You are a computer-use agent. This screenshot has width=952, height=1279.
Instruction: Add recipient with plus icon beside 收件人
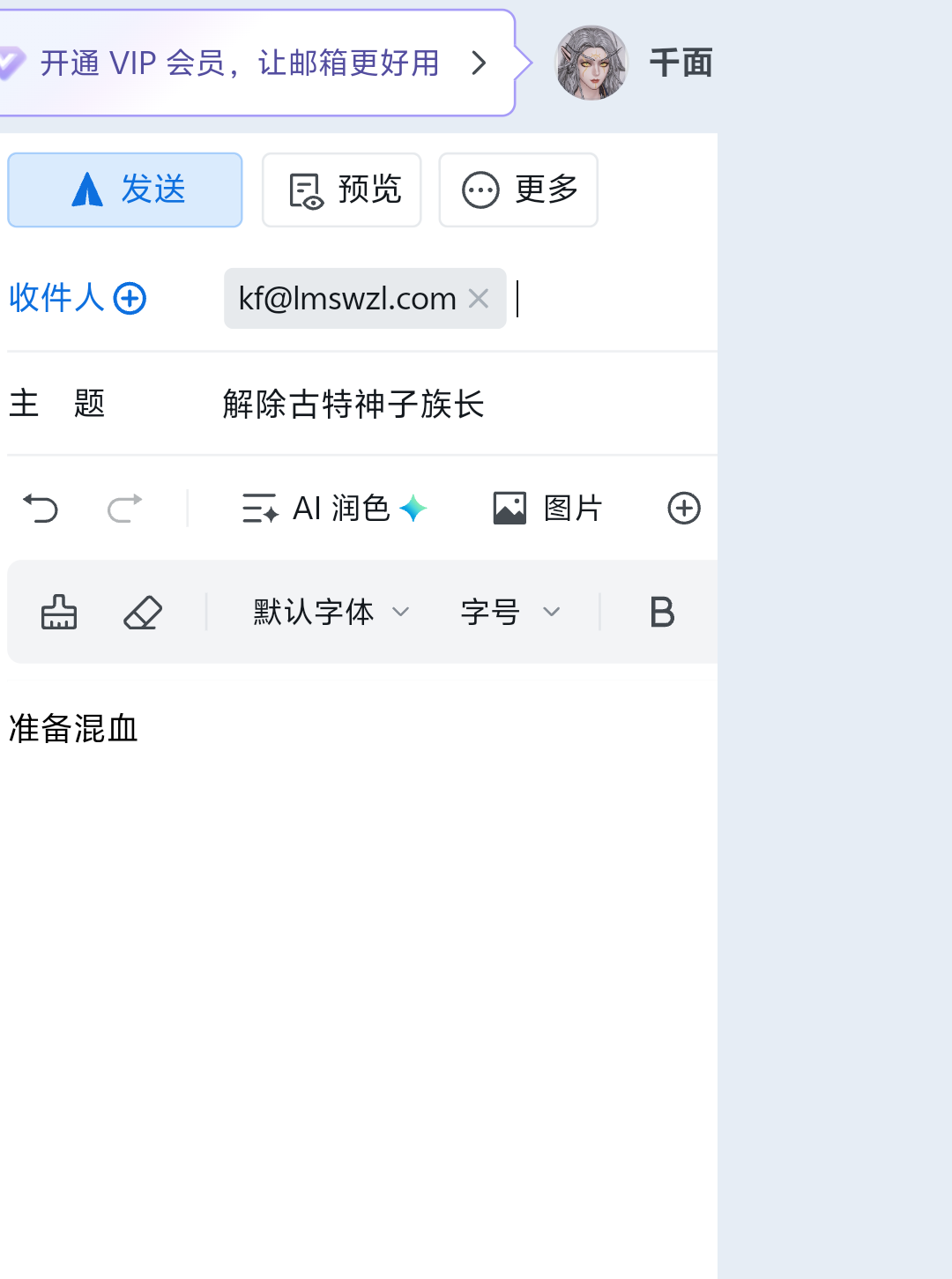click(x=130, y=298)
